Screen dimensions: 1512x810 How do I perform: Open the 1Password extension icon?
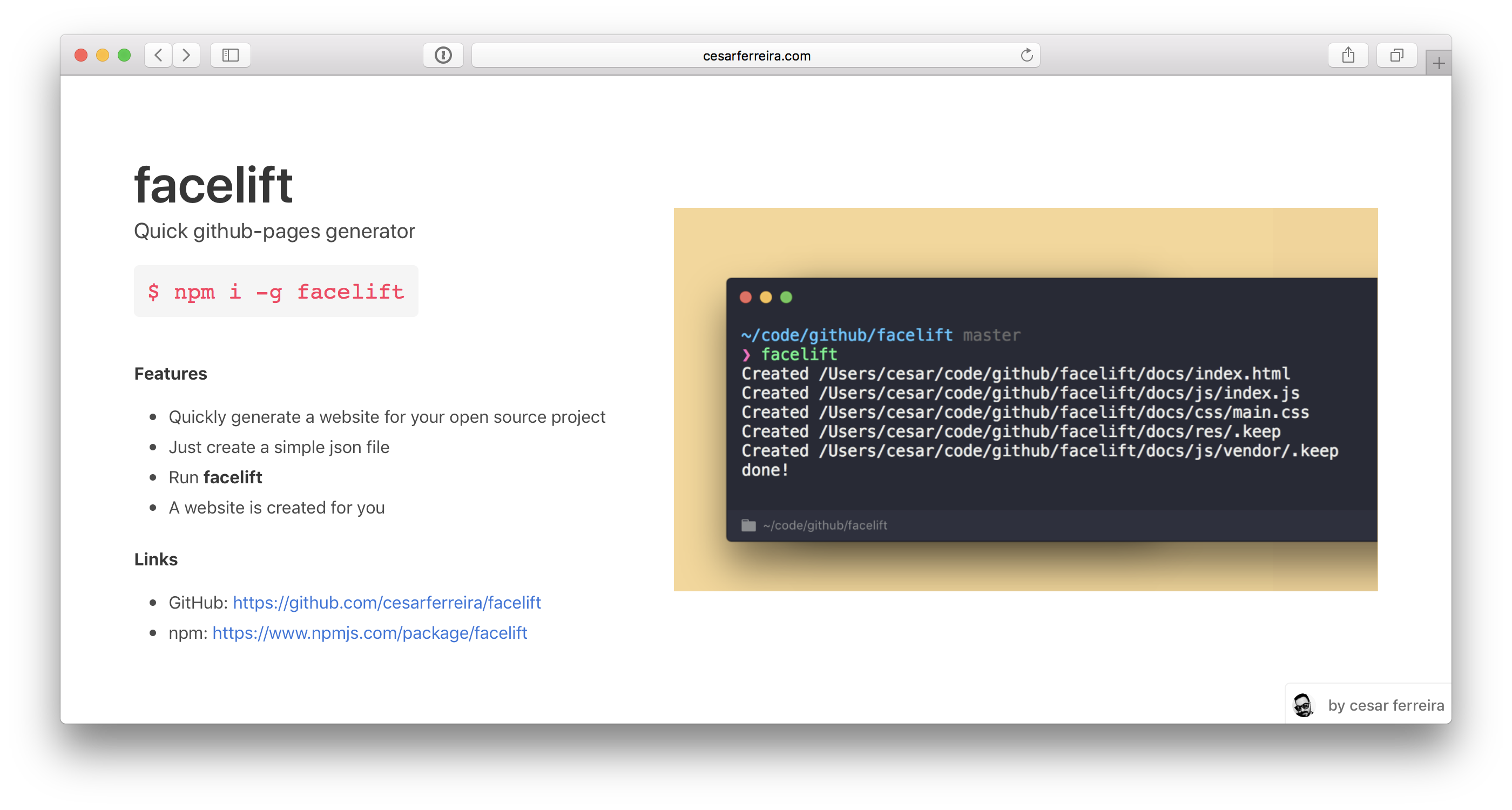point(443,55)
